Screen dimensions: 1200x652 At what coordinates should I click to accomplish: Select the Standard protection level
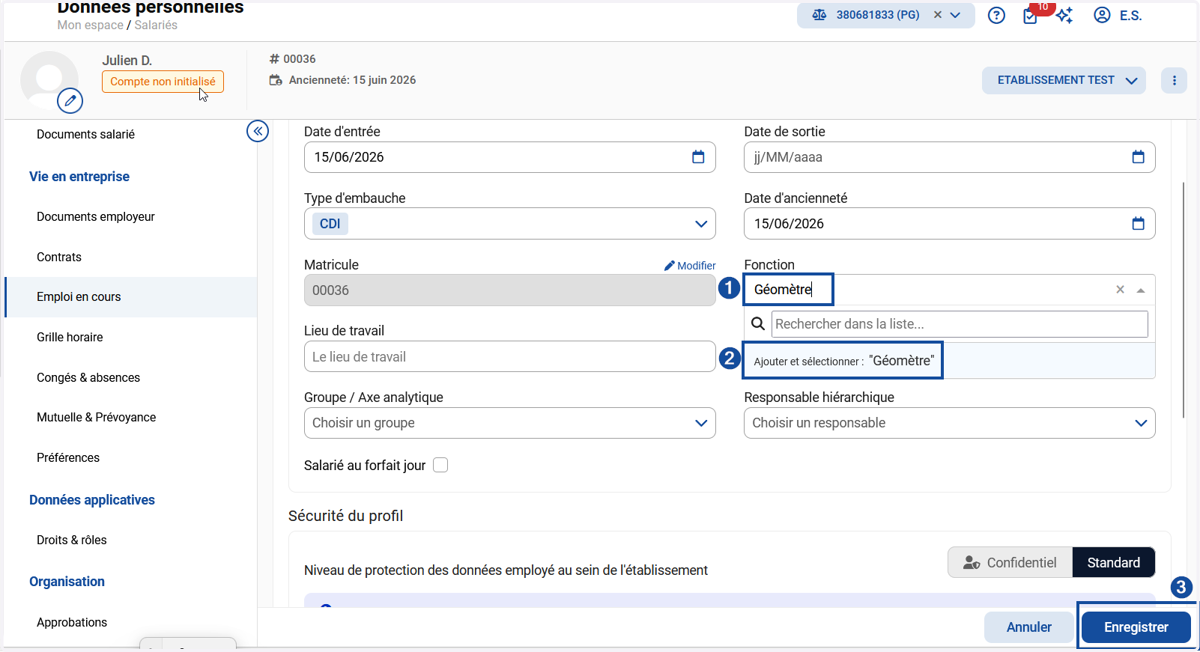pyautogui.click(x=1114, y=563)
